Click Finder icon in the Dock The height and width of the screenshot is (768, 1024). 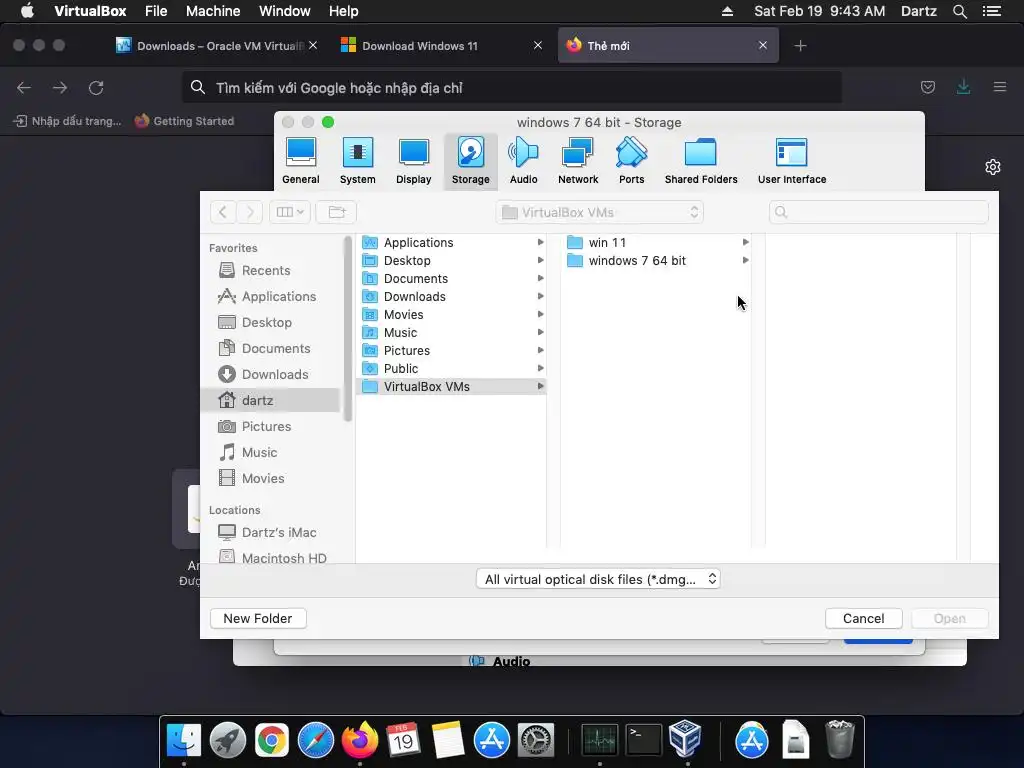[184, 740]
